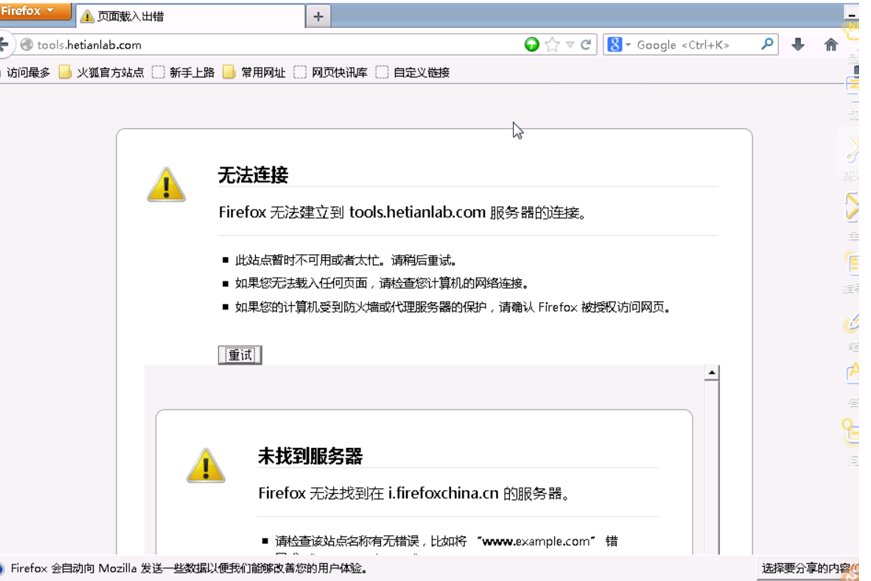Go to the home page icon

(831, 44)
